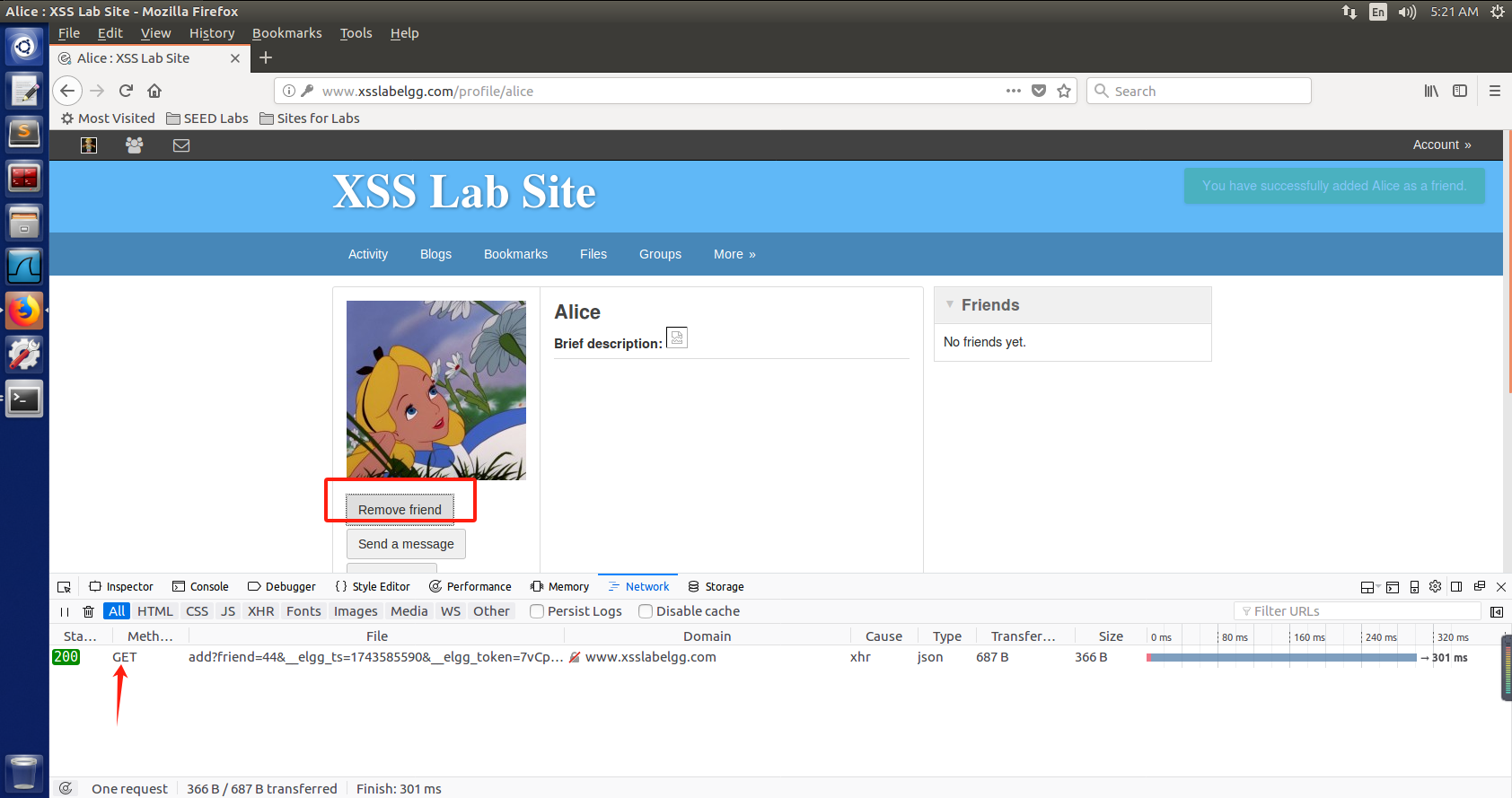Open performance analysis icon in status bar
The image size is (1512, 798).
(x=66, y=788)
